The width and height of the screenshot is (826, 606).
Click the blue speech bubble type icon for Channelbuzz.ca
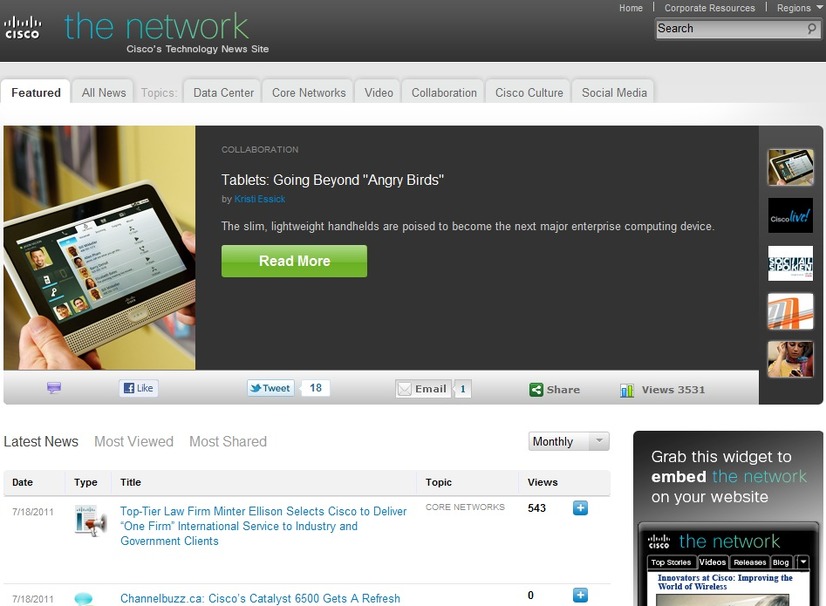click(x=84, y=599)
